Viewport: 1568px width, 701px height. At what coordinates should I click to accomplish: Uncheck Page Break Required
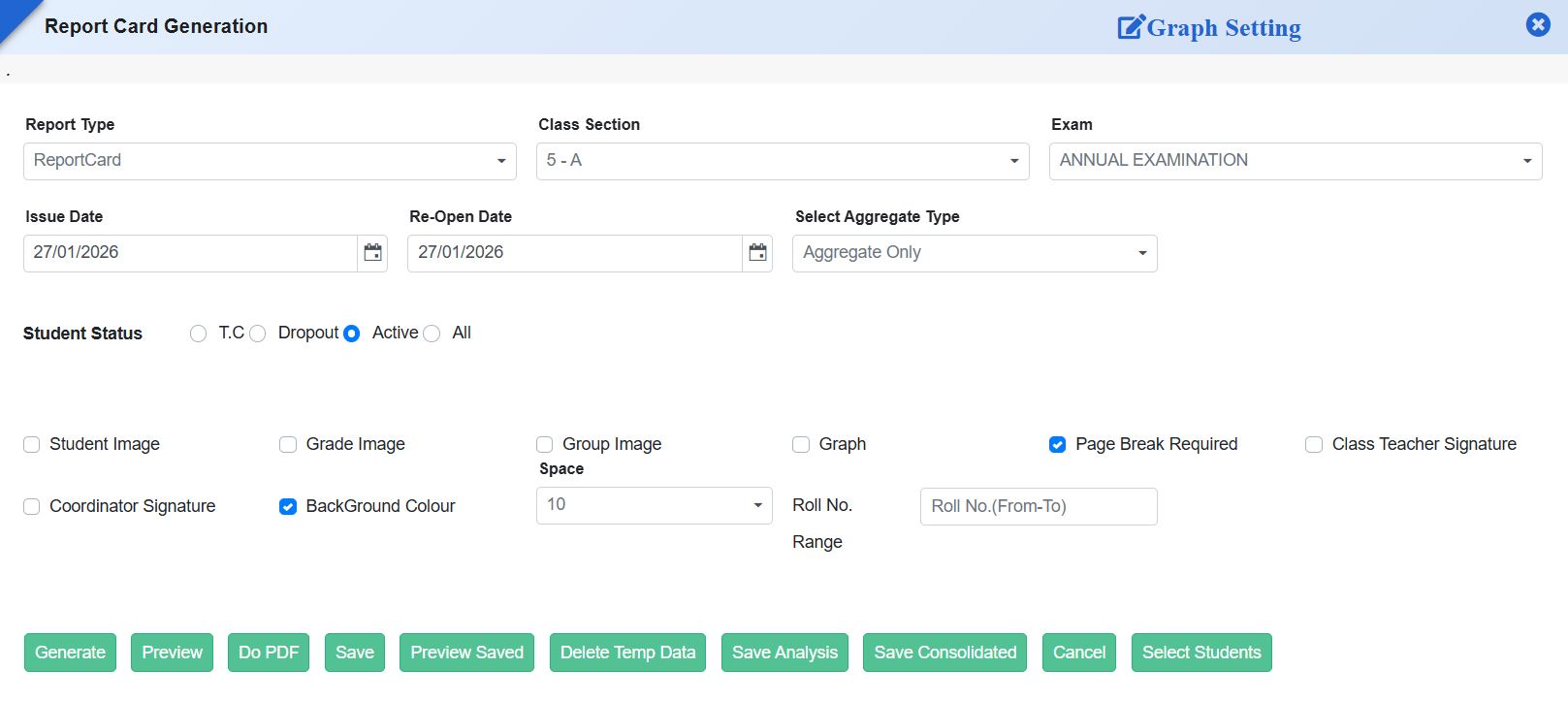tap(1057, 445)
